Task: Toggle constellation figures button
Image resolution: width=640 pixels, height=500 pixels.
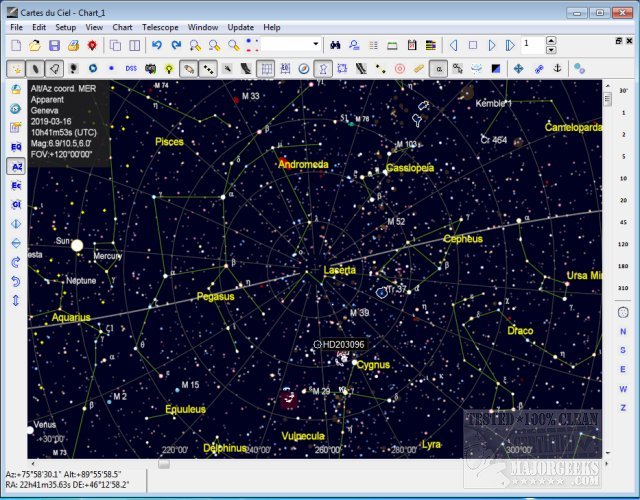Action: 323,69
